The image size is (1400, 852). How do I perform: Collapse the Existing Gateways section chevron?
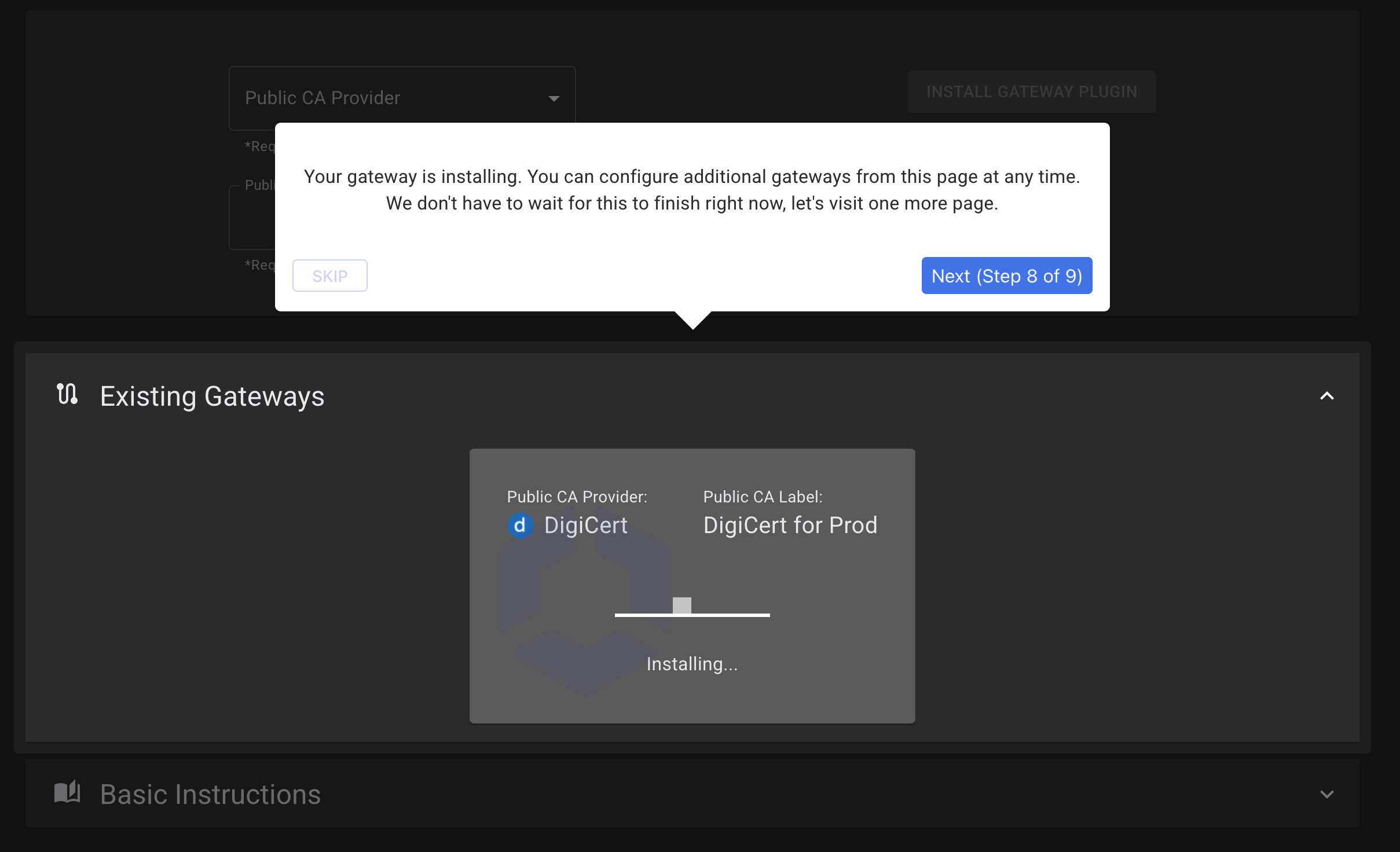[x=1326, y=396]
